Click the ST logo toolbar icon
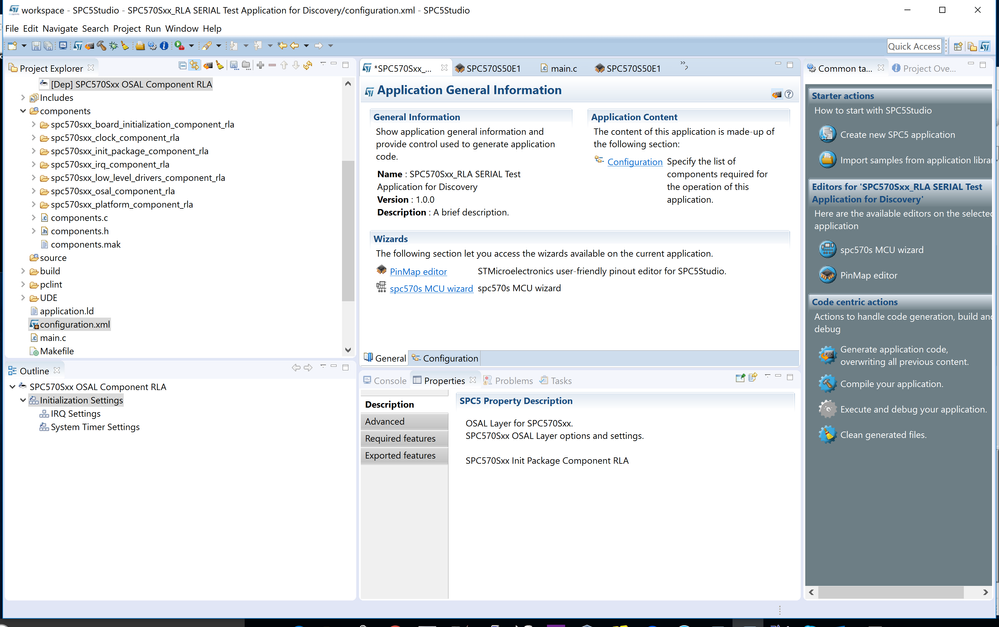The height and width of the screenshot is (627, 999). coord(78,46)
